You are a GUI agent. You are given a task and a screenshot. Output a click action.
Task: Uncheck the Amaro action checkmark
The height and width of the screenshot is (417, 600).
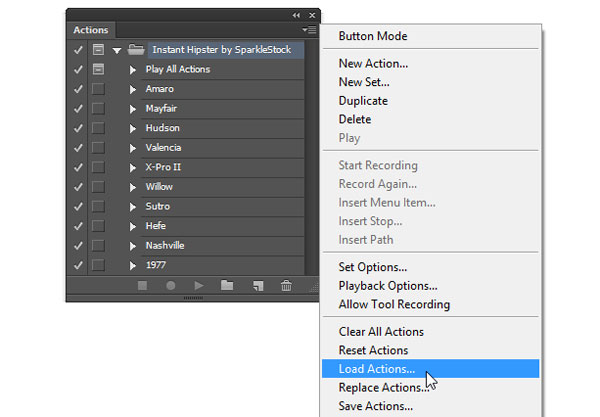[78, 89]
